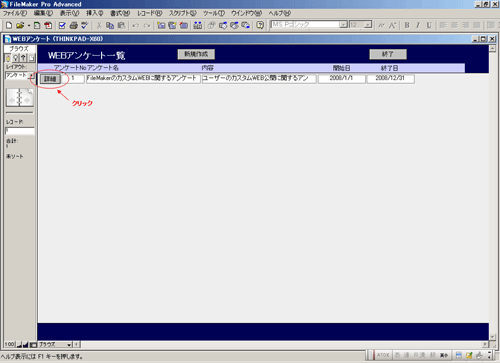The width and height of the screenshot is (500, 363).
Task: Click the 新規作成 button
Action: (x=196, y=54)
